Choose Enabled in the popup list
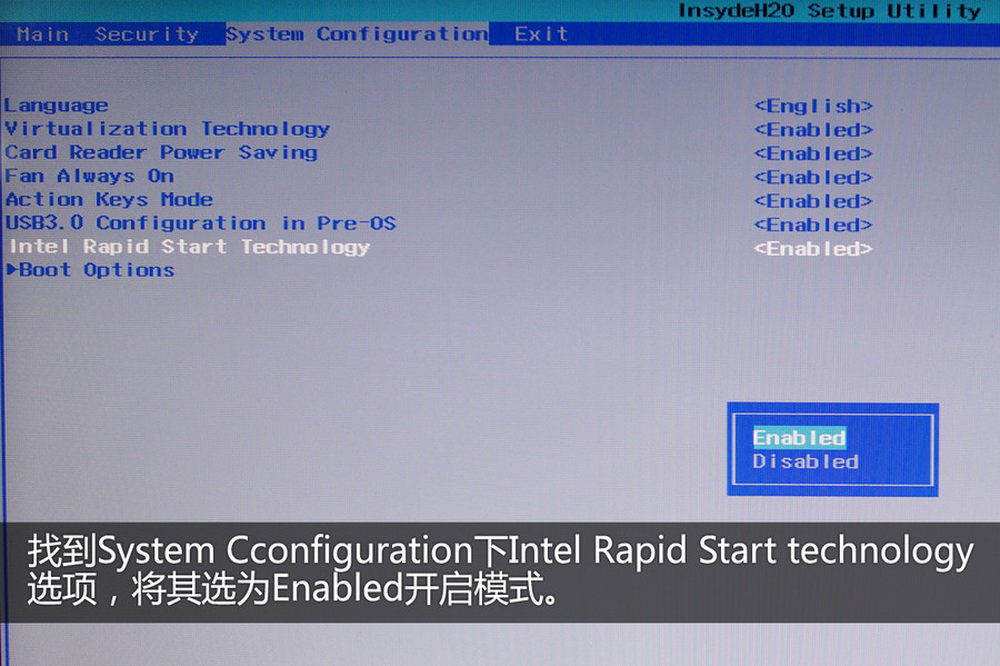This screenshot has width=1000, height=666. click(800, 438)
